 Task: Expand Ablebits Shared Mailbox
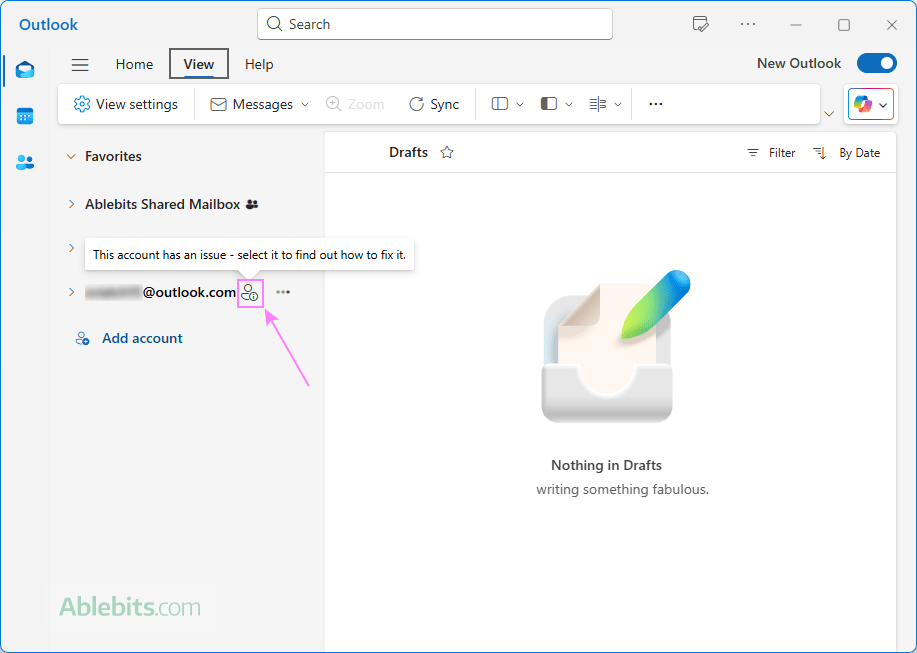click(71, 204)
